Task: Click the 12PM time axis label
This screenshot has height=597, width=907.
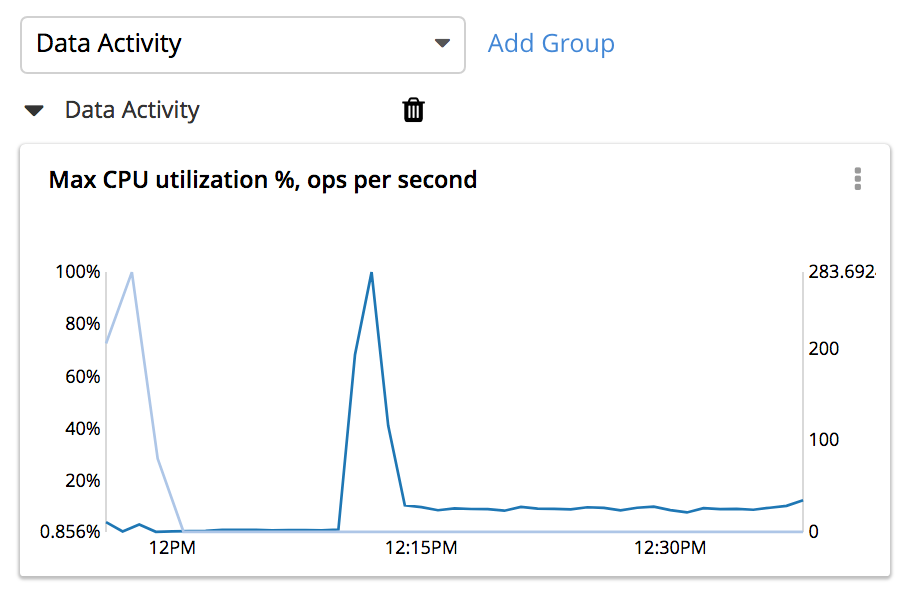Action: point(171,548)
